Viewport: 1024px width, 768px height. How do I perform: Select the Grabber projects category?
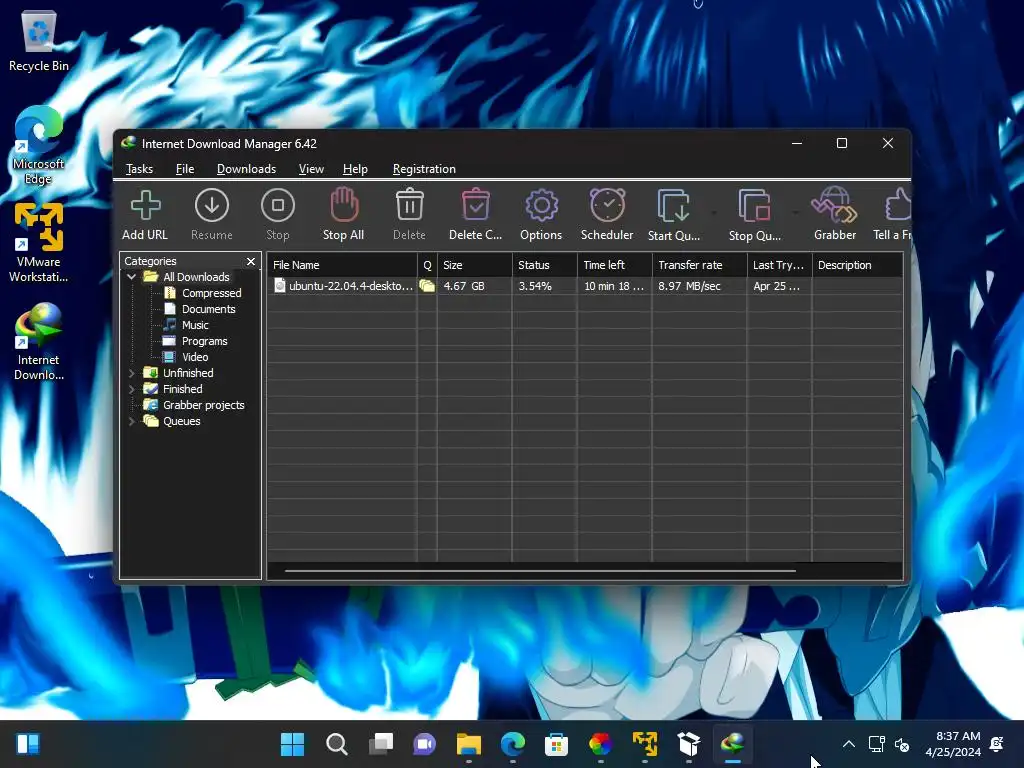pos(203,405)
